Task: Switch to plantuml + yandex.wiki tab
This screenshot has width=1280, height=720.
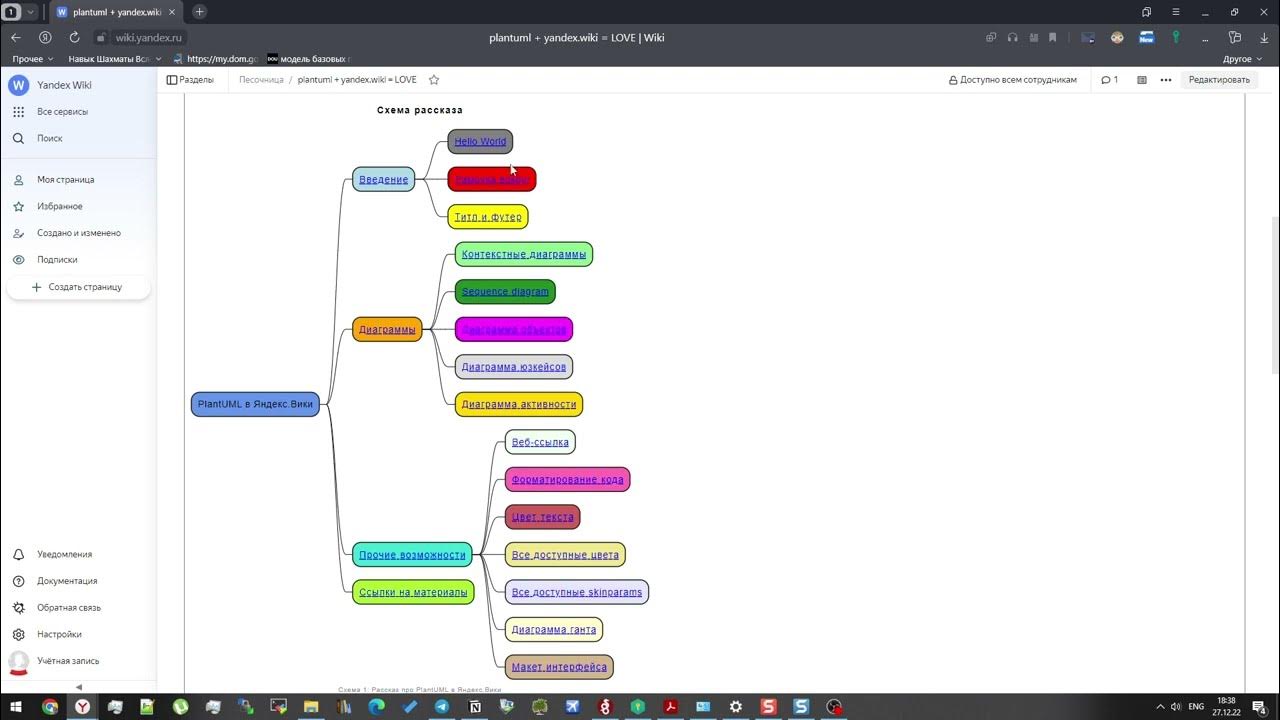Action: click(115, 12)
